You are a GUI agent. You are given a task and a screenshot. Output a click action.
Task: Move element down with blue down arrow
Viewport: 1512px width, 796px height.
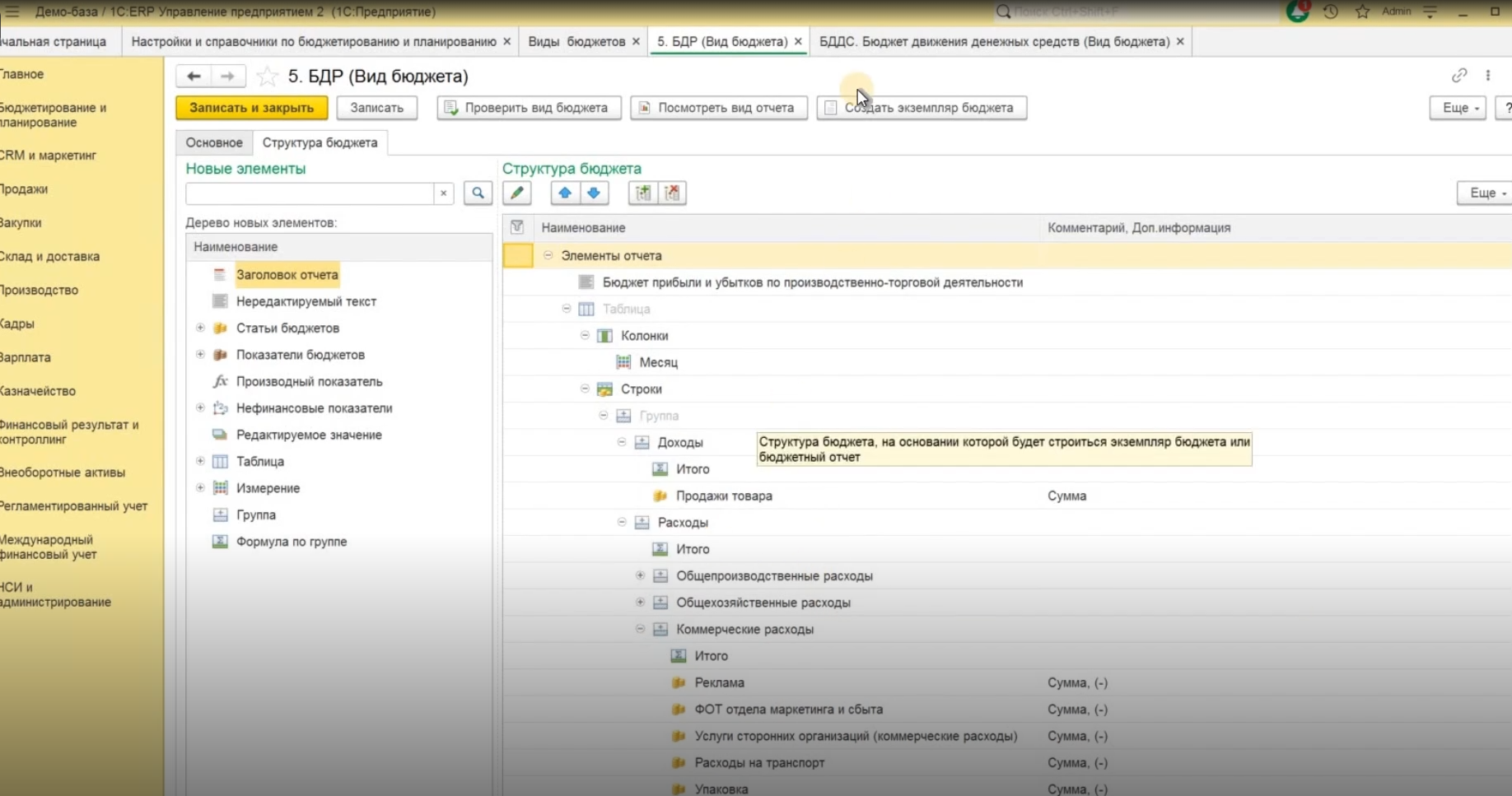tap(594, 193)
